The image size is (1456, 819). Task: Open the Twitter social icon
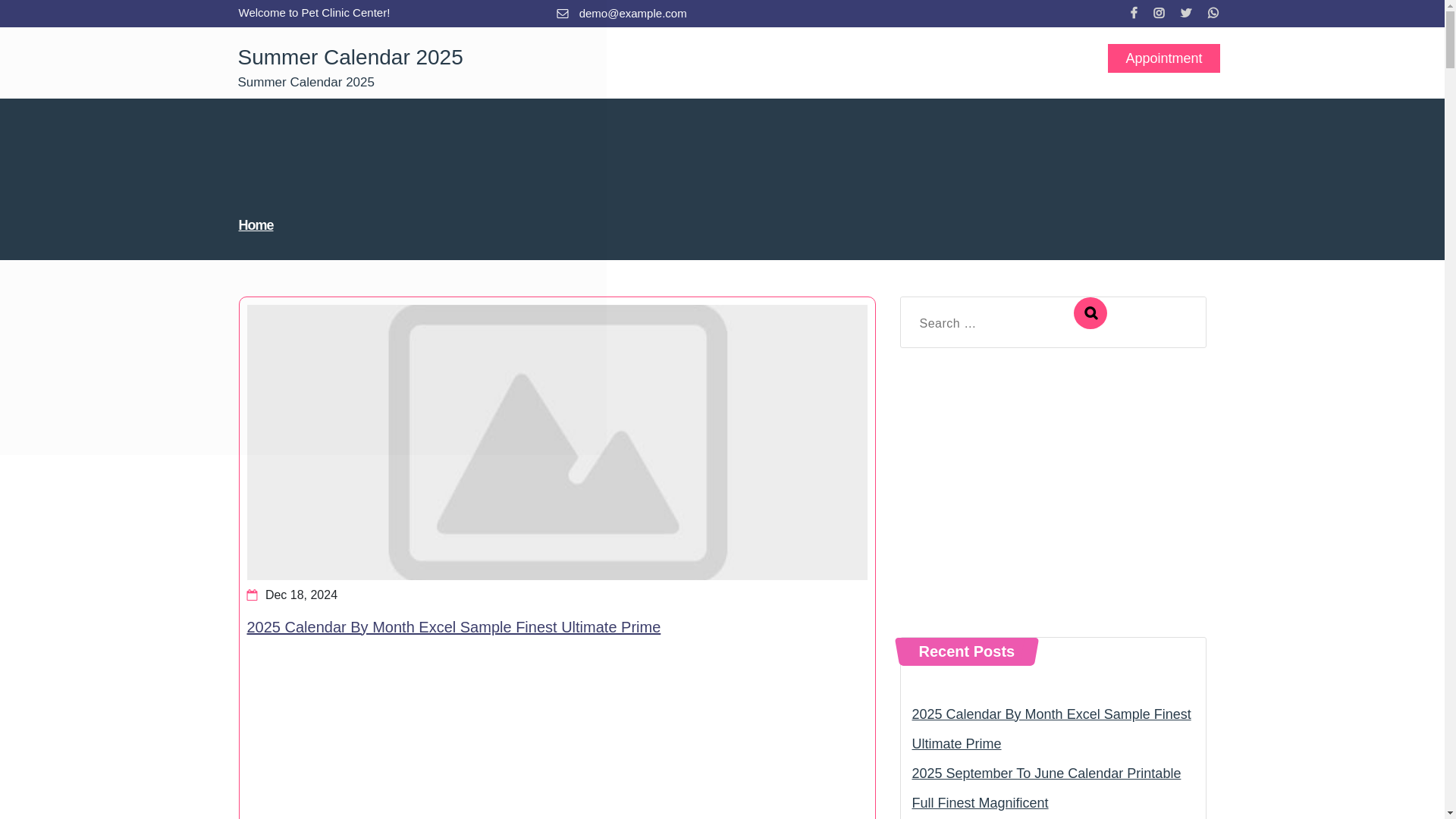click(x=1186, y=13)
